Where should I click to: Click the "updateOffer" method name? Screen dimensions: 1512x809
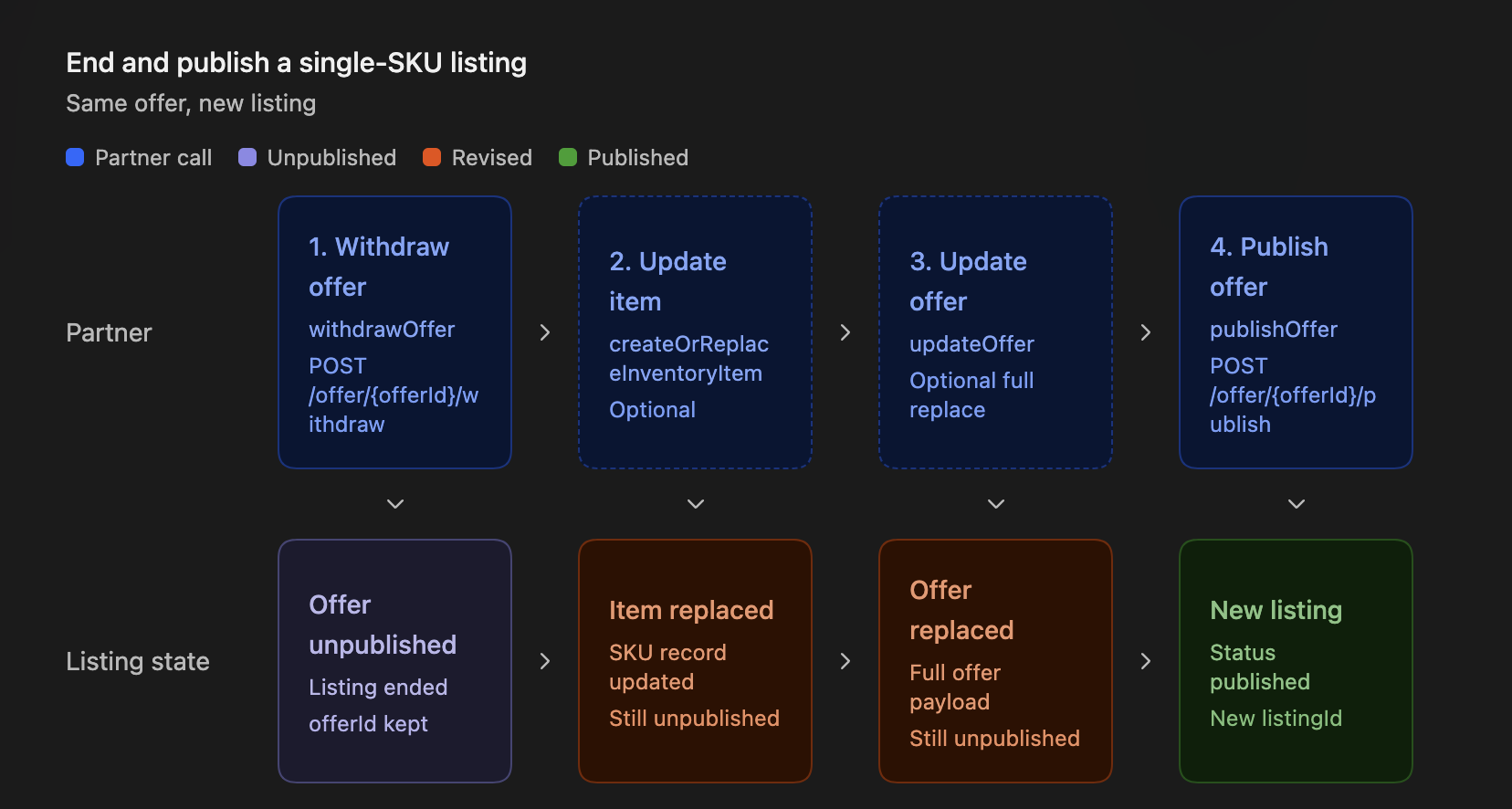point(971,344)
